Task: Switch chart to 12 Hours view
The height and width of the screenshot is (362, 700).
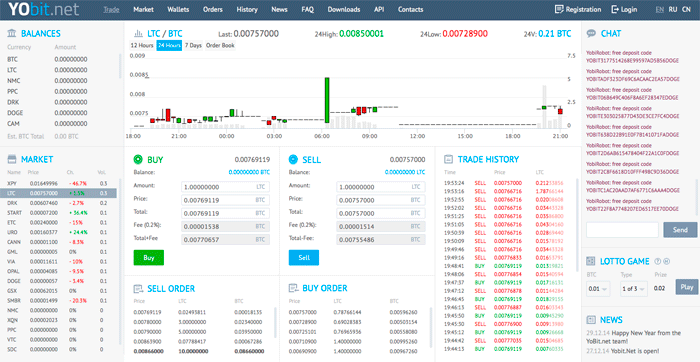Action: [x=142, y=46]
